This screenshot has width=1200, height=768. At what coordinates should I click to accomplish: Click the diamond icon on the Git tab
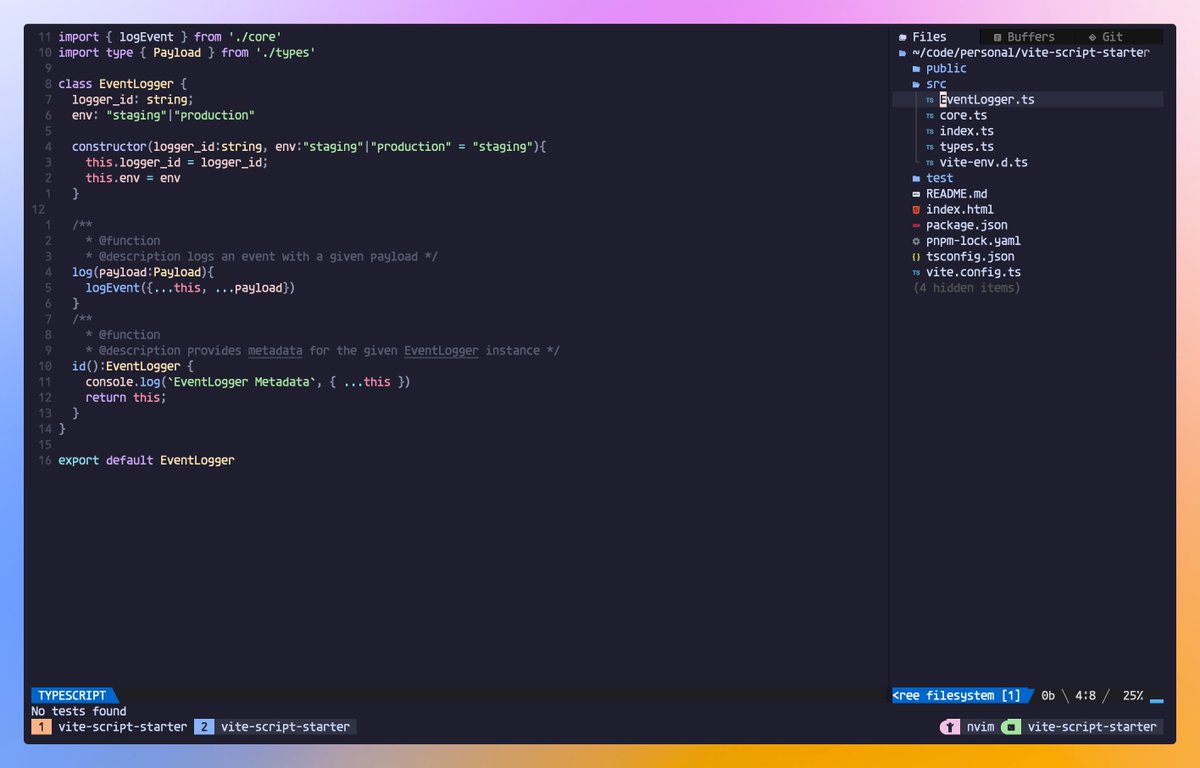point(1092,36)
